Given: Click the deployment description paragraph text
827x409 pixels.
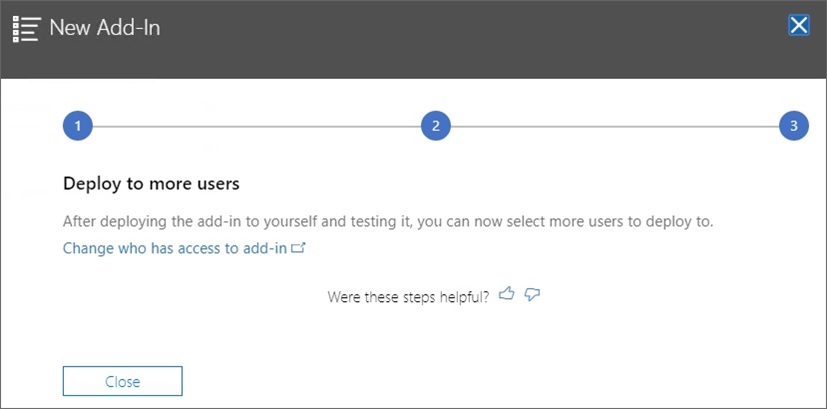Looking at the screenshot, I should [387, 221].
